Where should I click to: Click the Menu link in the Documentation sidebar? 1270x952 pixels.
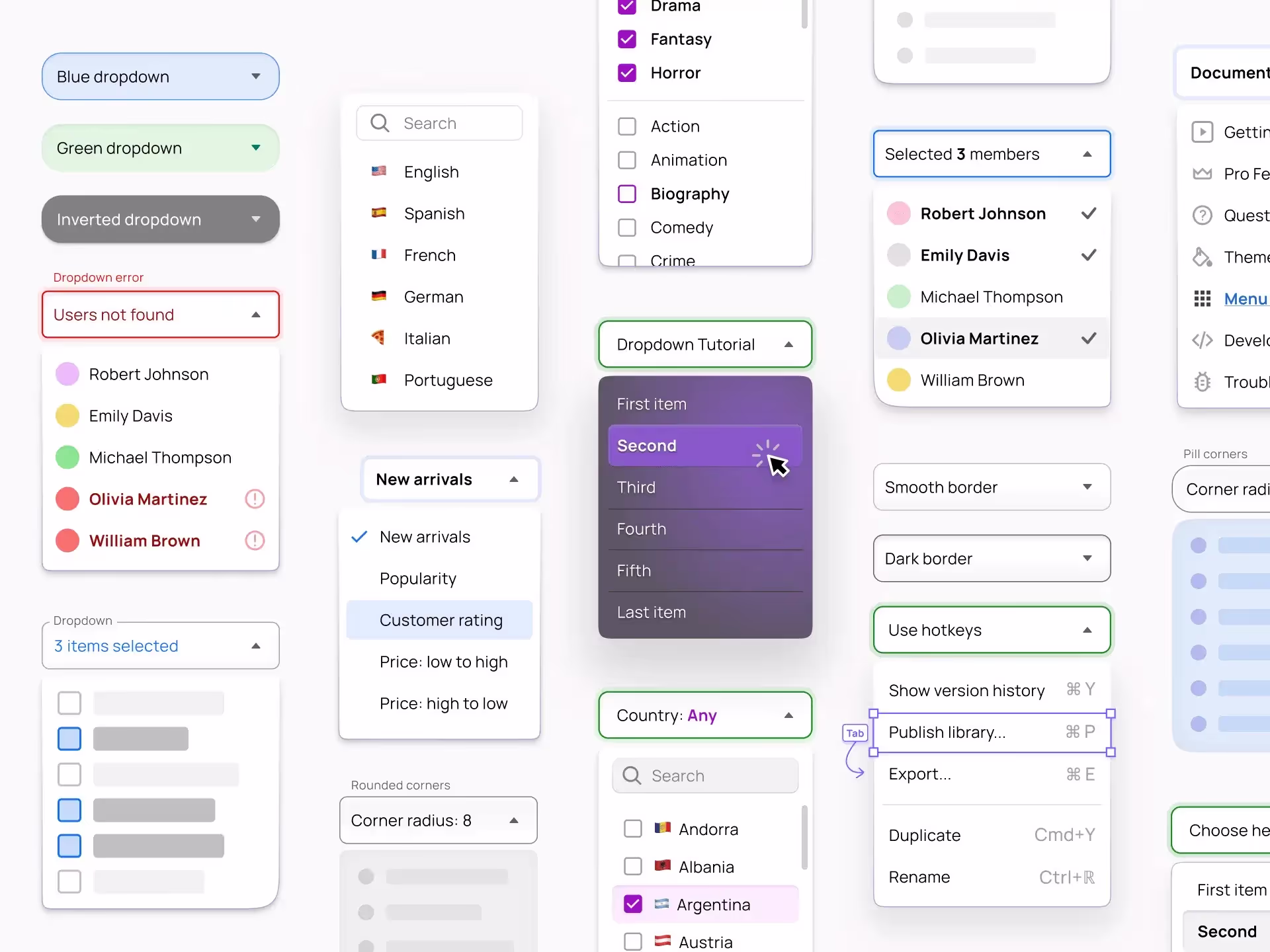(x=1246, y=298)
